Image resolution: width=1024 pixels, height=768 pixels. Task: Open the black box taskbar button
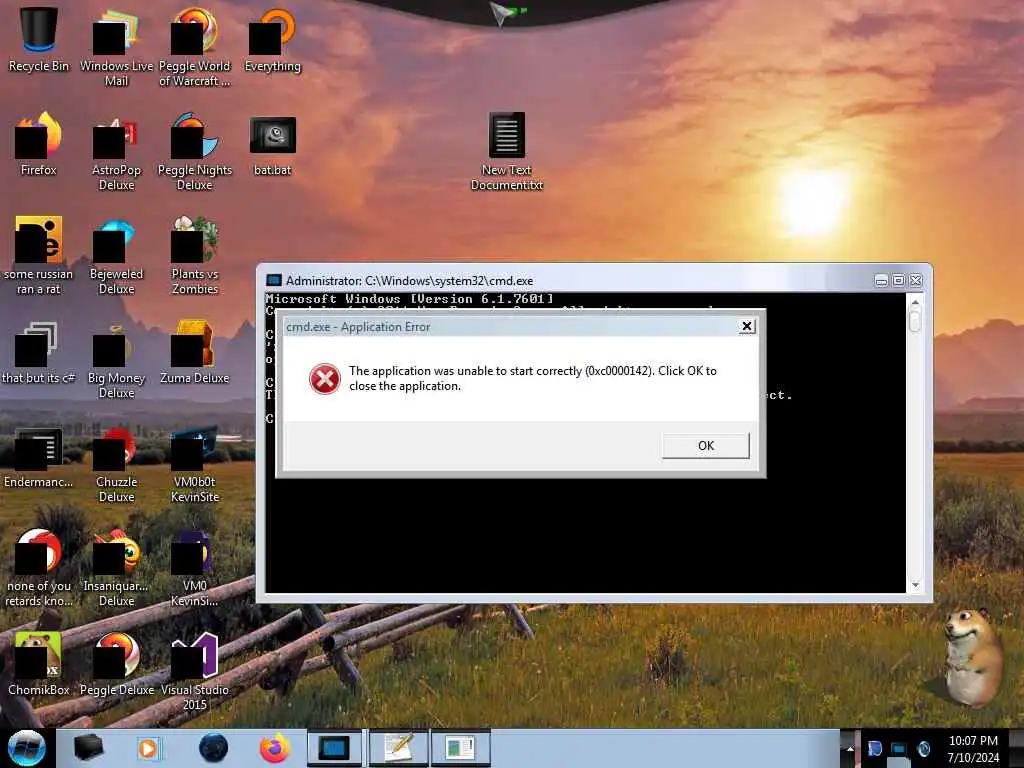click(88, 748)
